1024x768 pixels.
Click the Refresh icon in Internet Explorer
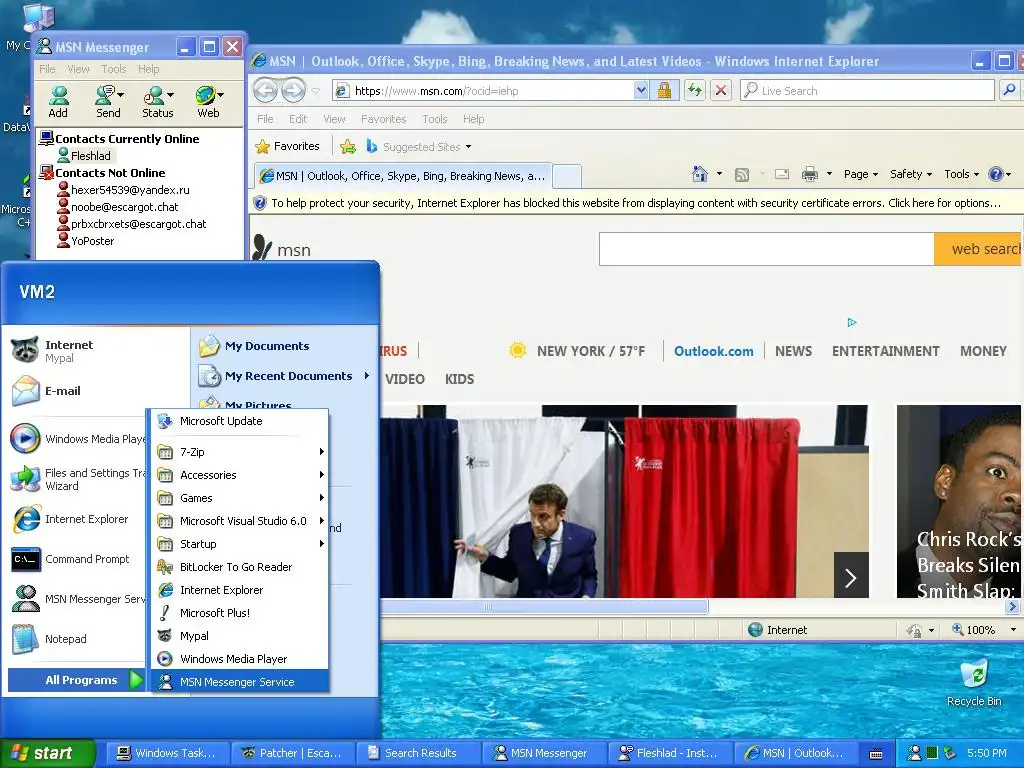coord(694,90)
